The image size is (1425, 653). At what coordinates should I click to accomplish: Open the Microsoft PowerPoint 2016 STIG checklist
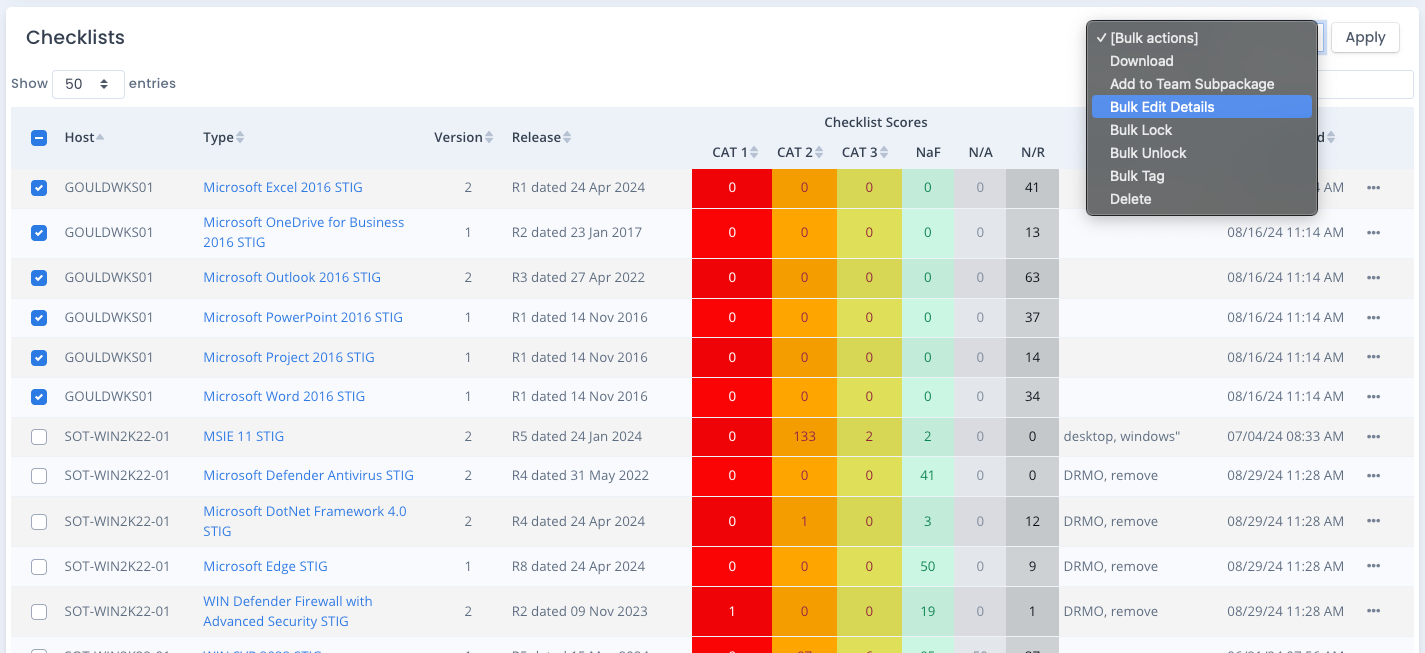point(303,318)
